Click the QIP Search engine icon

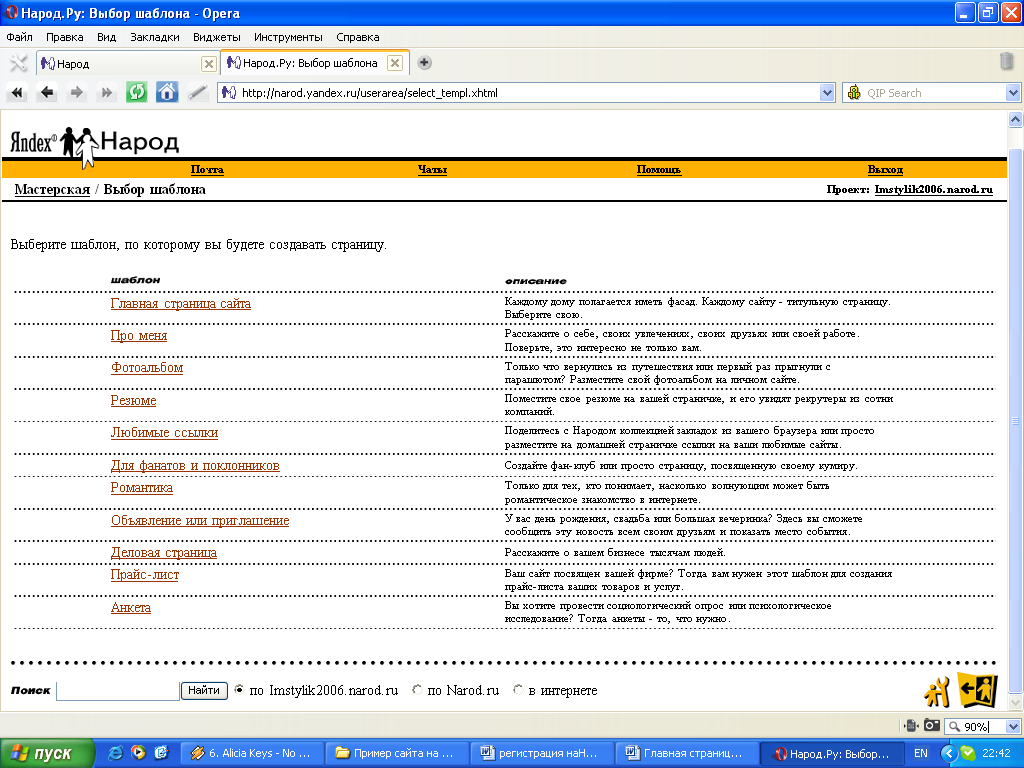(x=854, y=93)
